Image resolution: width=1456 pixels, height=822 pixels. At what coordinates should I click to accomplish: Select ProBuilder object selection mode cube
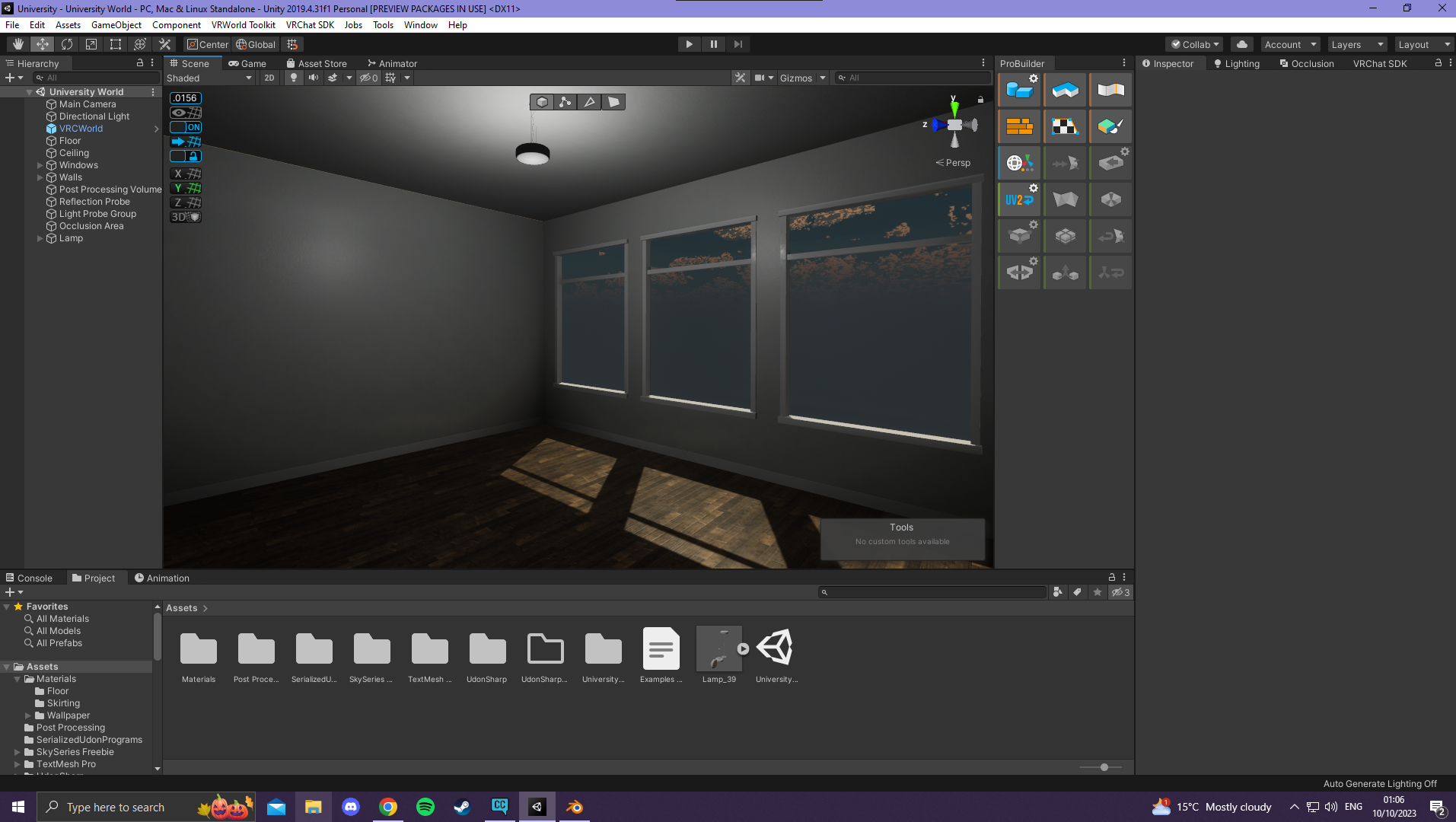pos(542,102)
